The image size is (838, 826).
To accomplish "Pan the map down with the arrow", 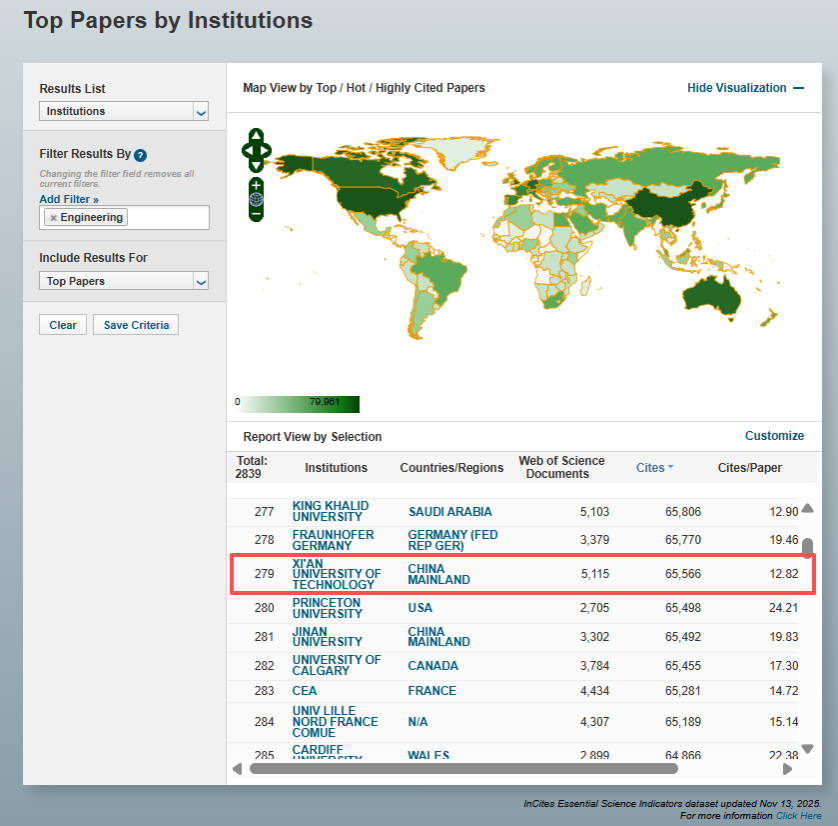I will [x=257, y=166].
